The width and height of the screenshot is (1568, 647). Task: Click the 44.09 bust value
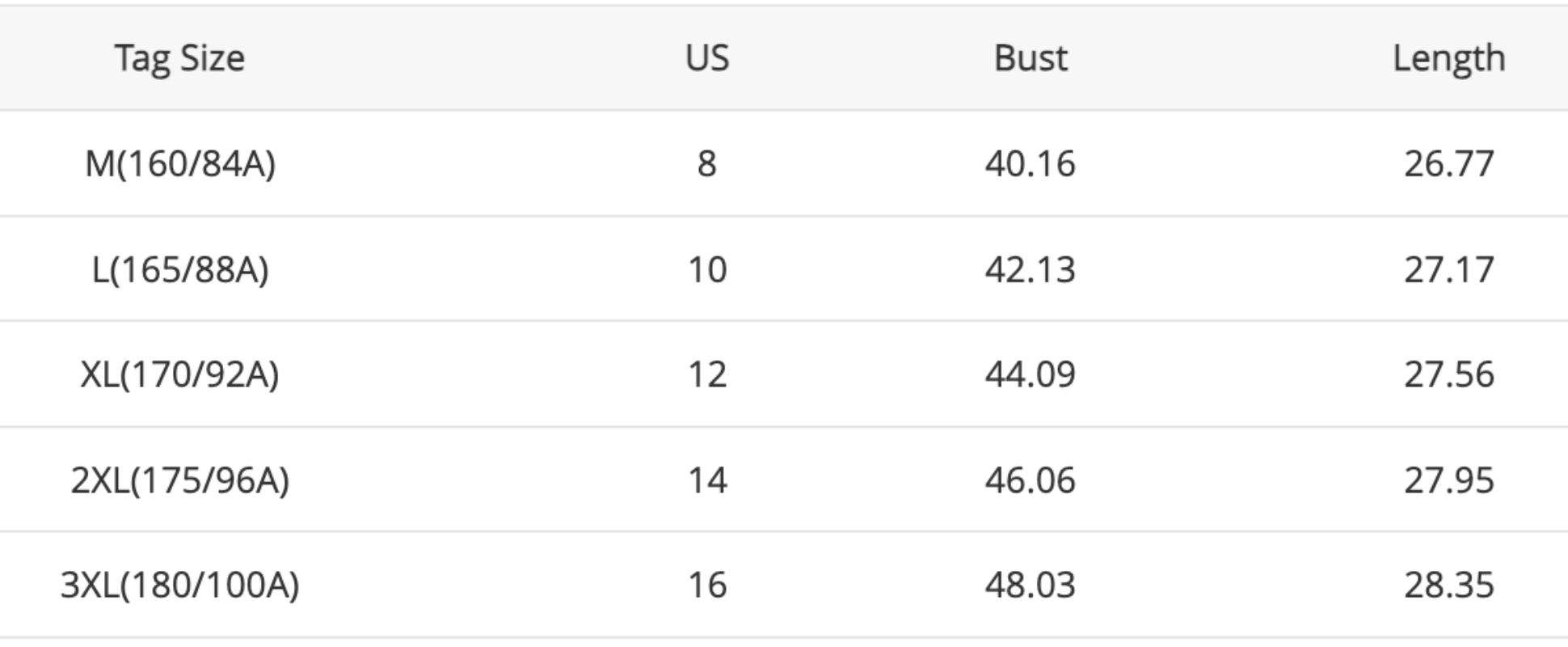point(1030,374)
